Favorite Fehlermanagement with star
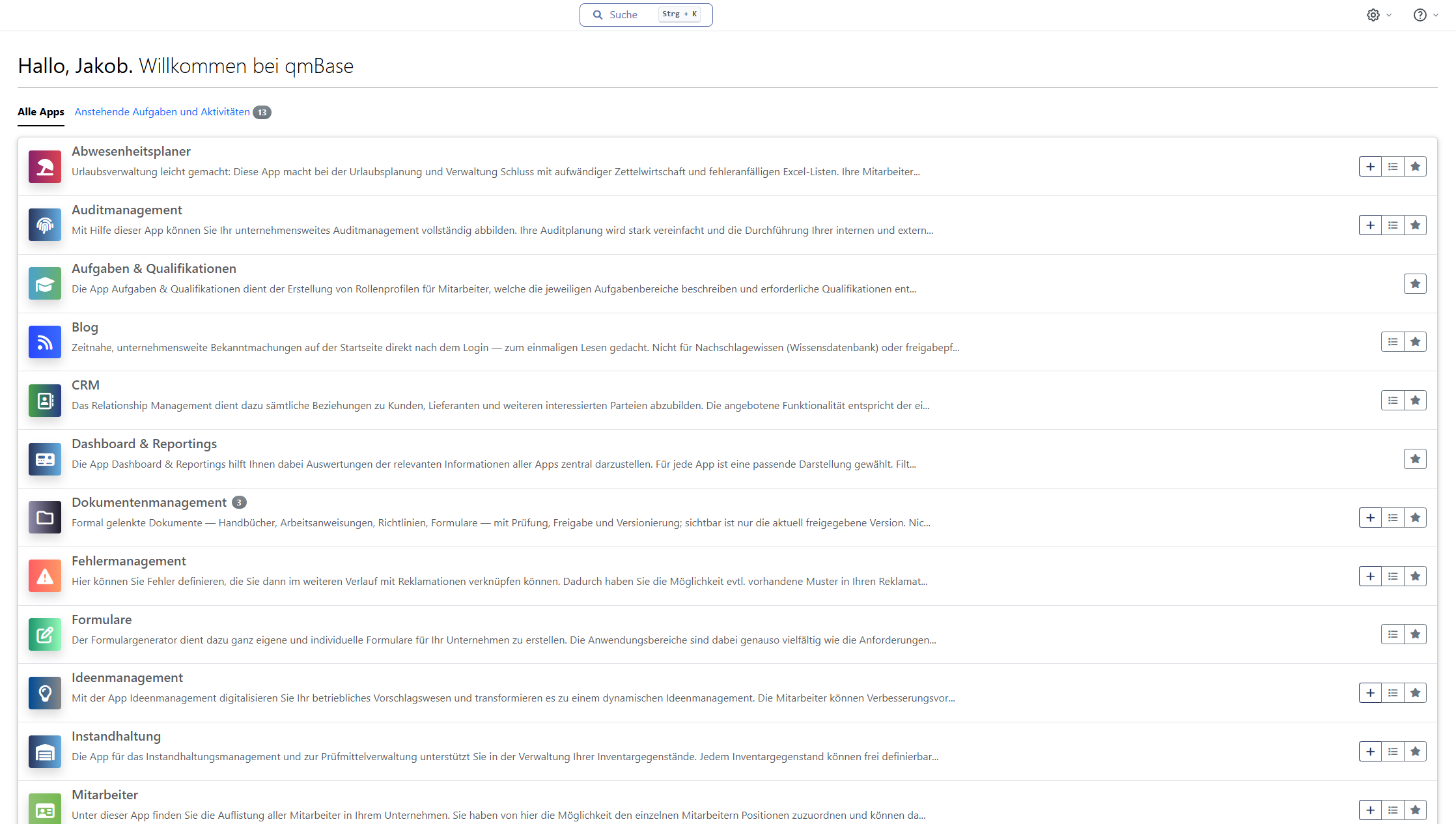The height and width of the screenshot is (824, 1456). coord(1416,576)
